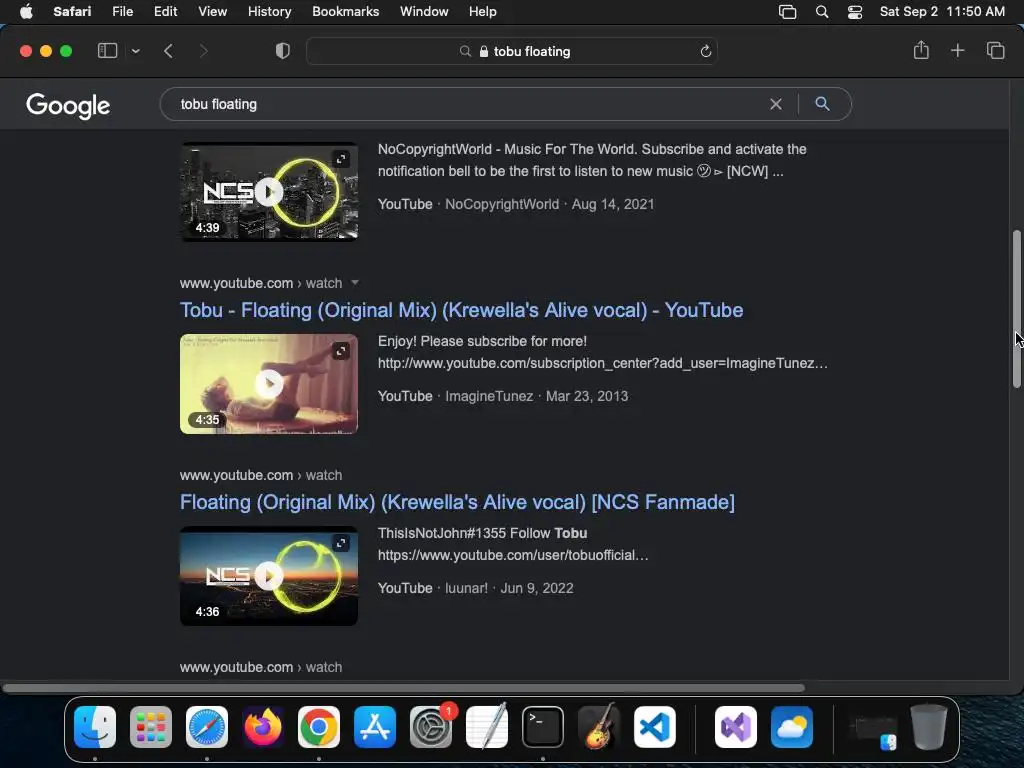
Task: Launch Google Chrome from the Dock
Action: 319,727
